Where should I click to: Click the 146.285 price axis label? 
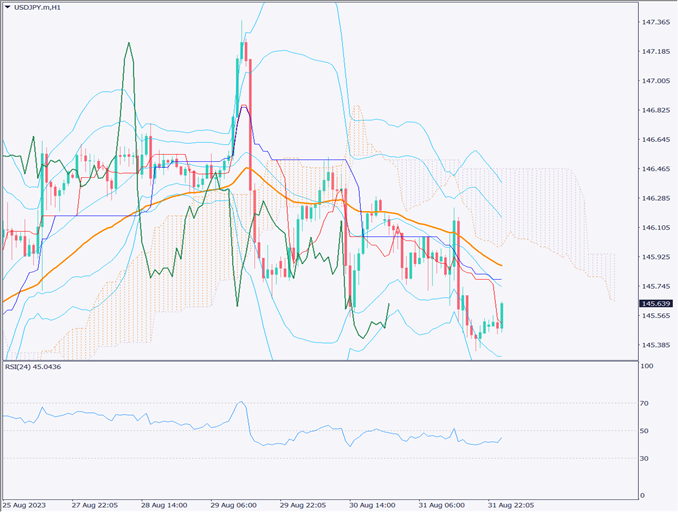(x=656, y=198)
